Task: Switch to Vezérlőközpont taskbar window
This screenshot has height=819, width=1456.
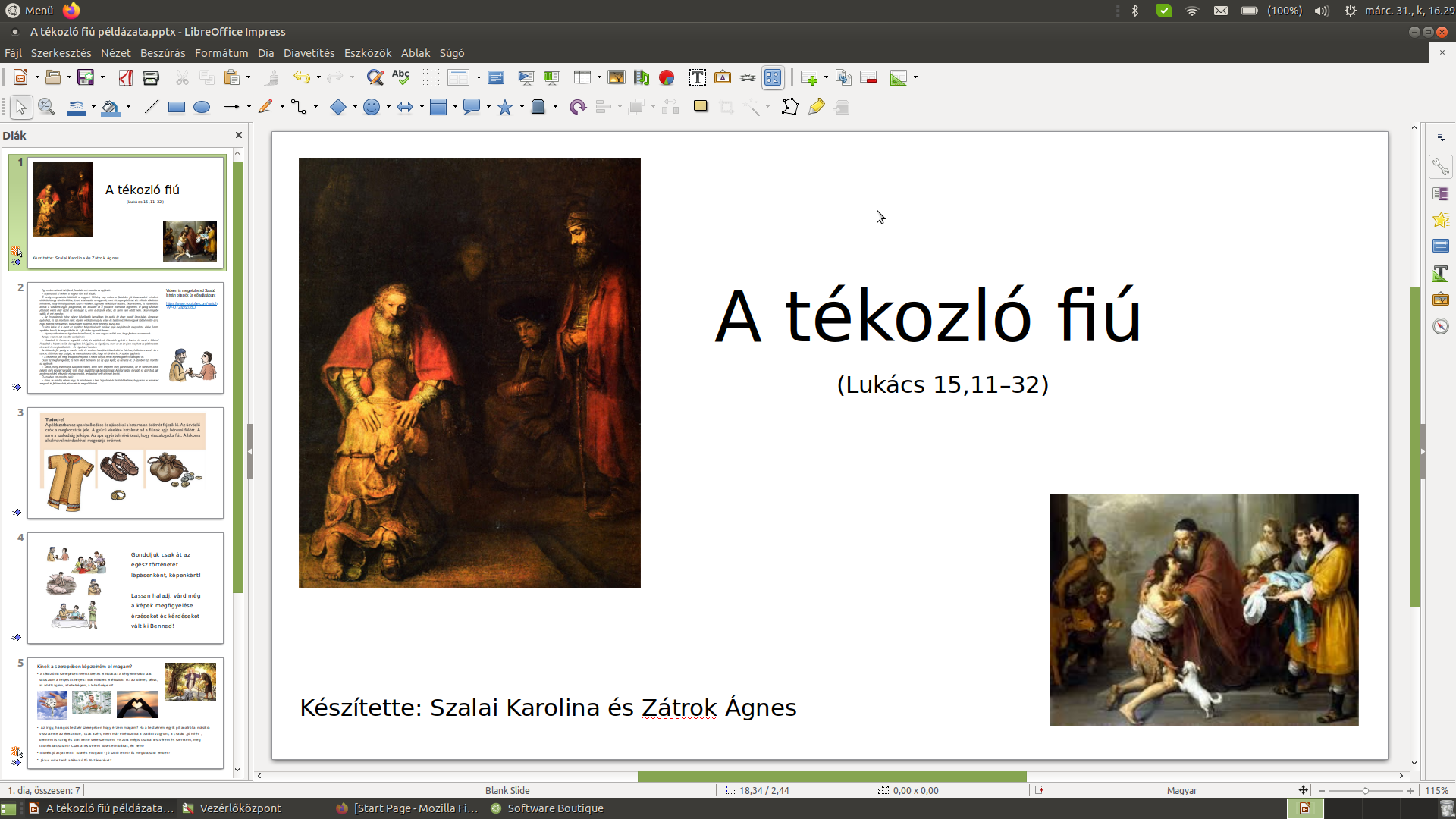Action: coord(231,808)
